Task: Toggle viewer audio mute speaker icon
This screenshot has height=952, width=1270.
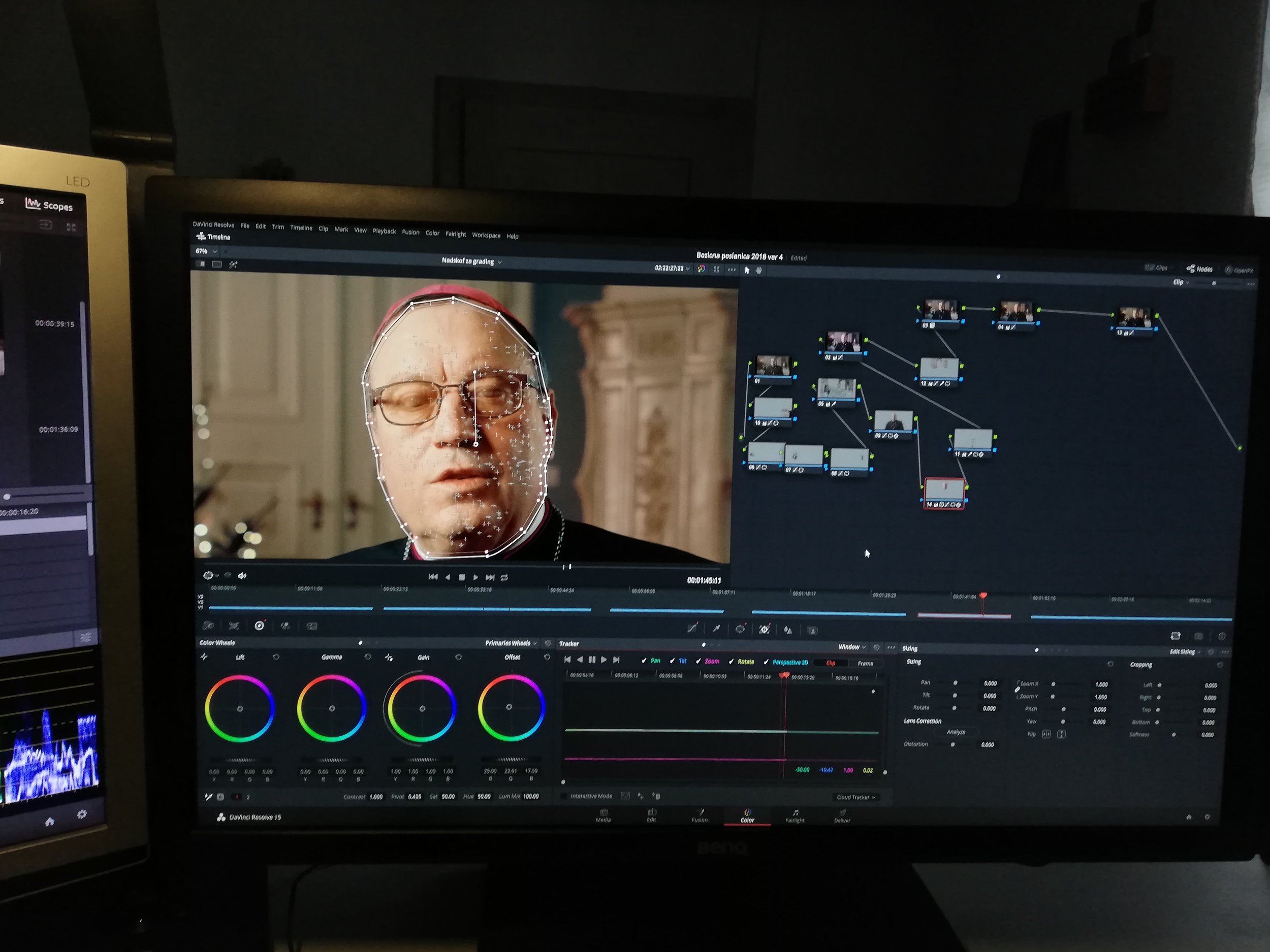Action: coord(242,576)
